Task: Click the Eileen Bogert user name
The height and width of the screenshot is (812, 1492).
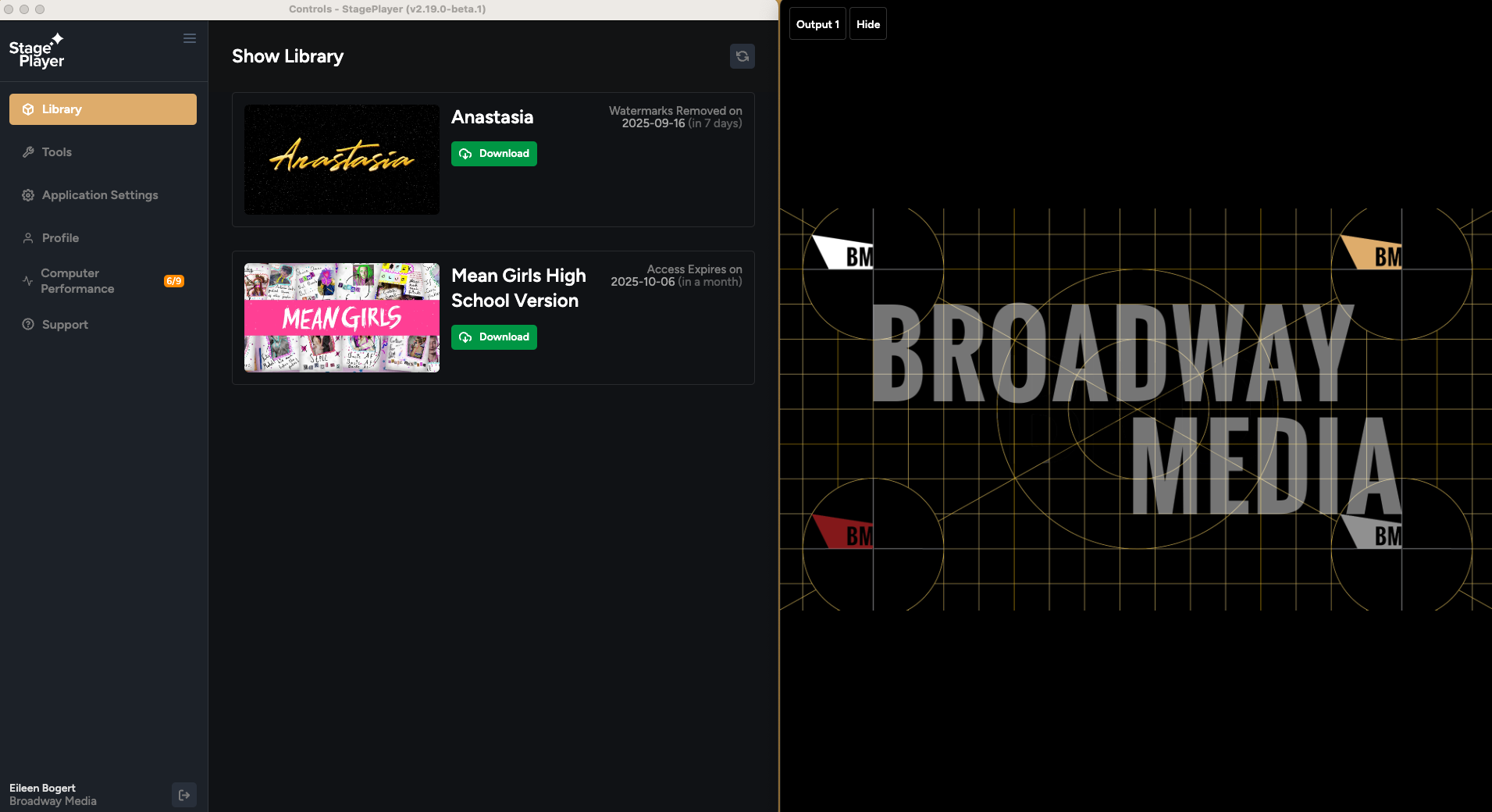Action: [x=43, y=788]
